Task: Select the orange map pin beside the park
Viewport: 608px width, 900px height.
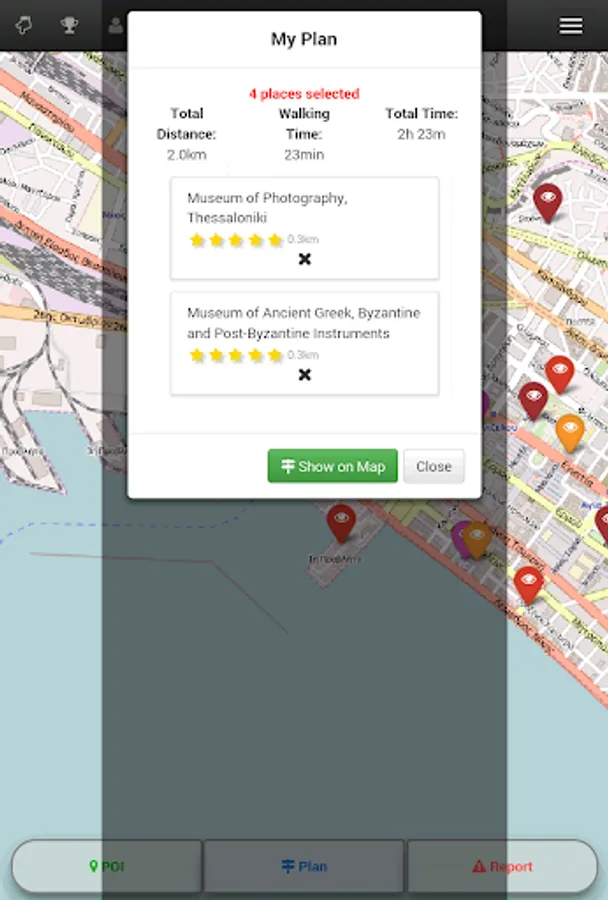Action: tap(570, 432)
